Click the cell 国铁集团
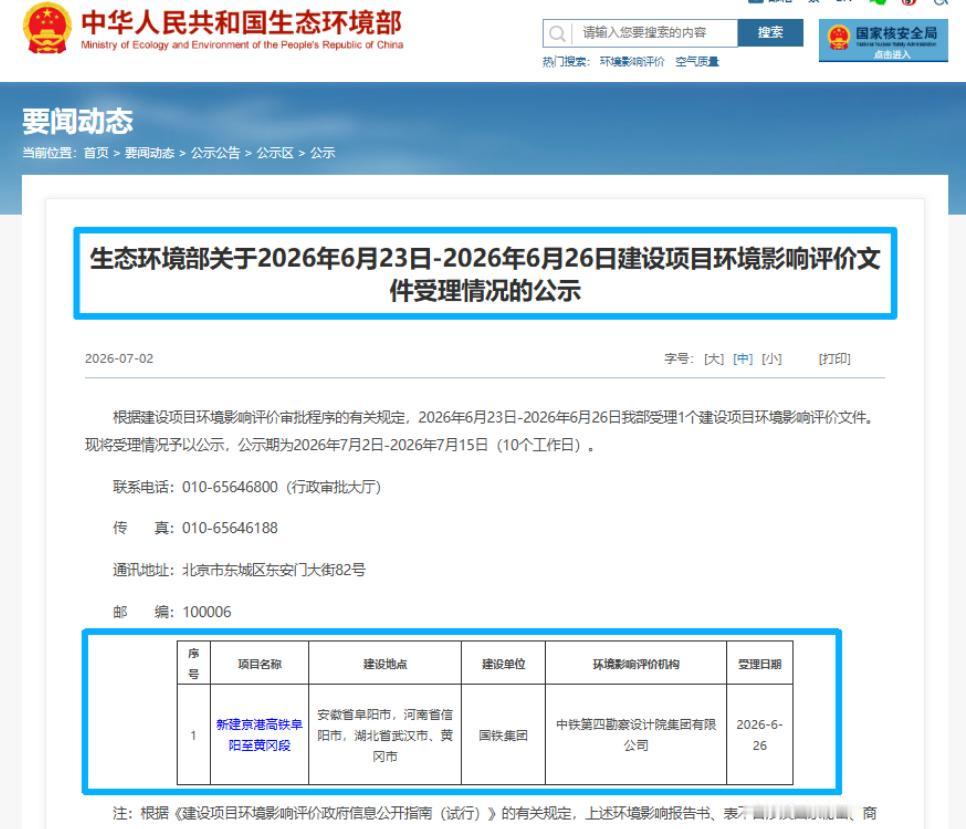 (503, 735)
